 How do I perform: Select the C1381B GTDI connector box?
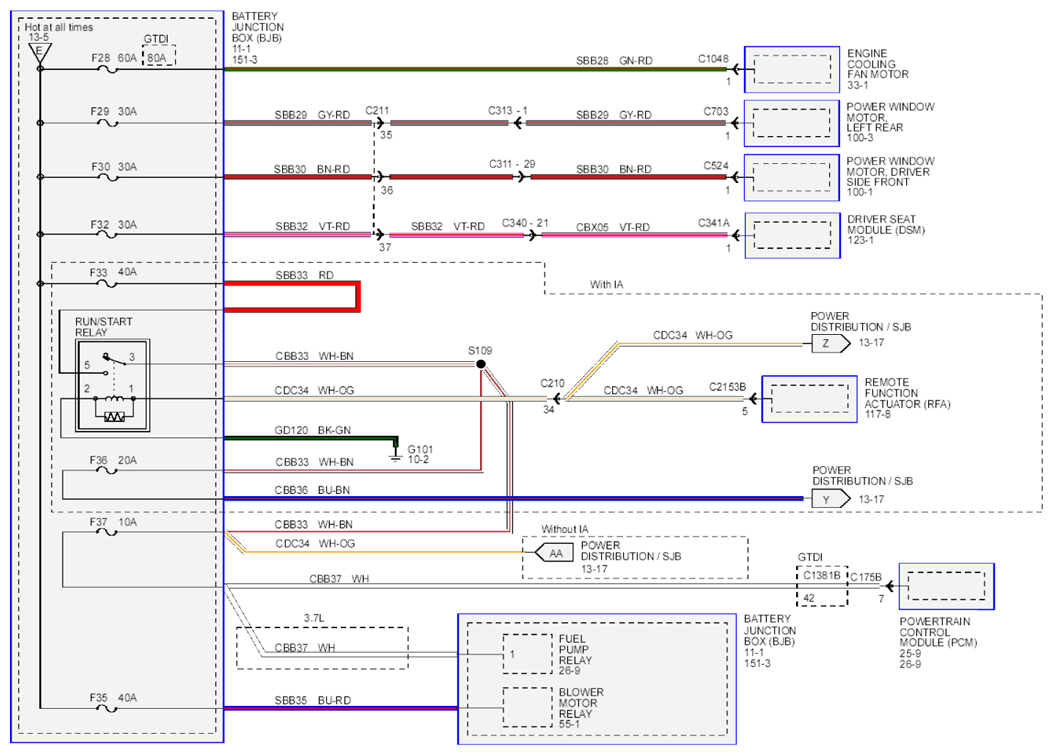tap(822, 586)
